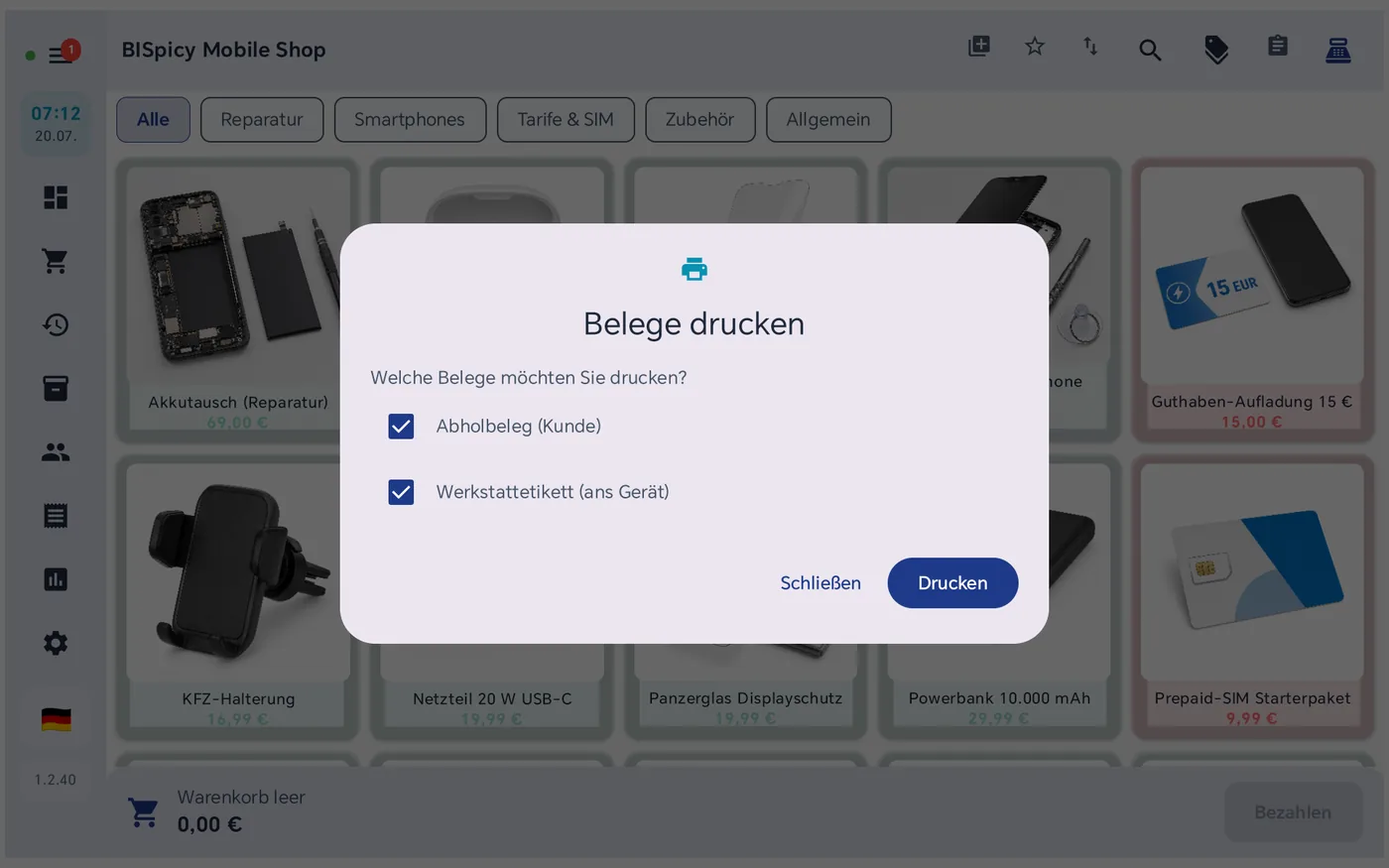This screenshot has height=868, width=1389.
Task: Open the hamburger menu with notification badge
Action: (62, 54)
